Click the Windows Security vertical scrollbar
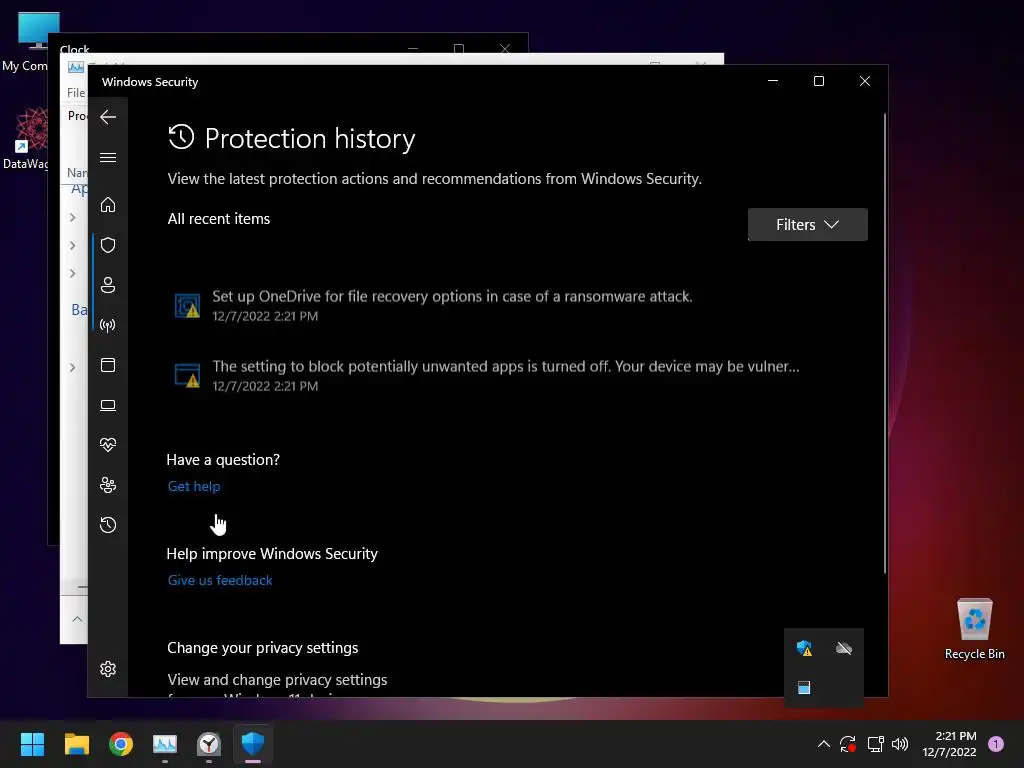Viewport: 1024px width, 768px height. pyautogui.click(x=885, y=344)
